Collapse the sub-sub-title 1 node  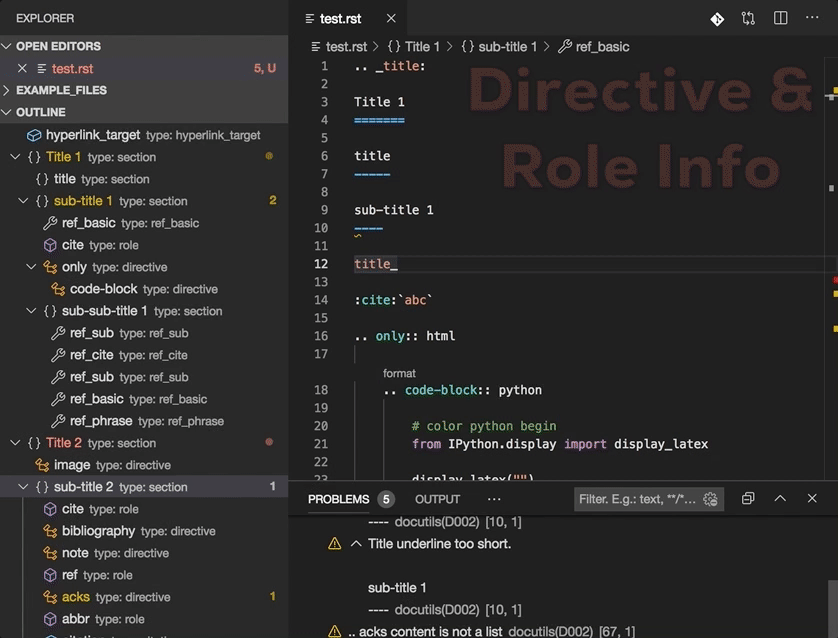click(31, 311)
